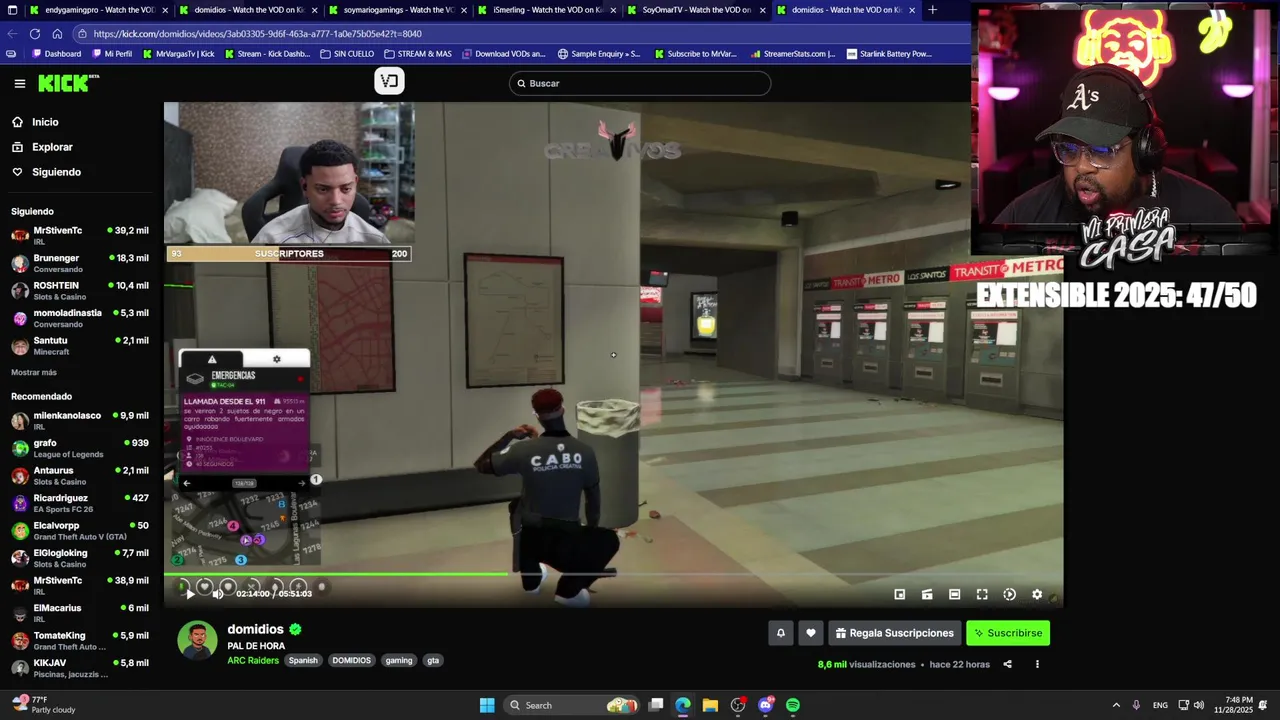1280x720 pixels.
Task: Open Brunenger channel in Siguiendo list
Action: (x=80, y=263)
